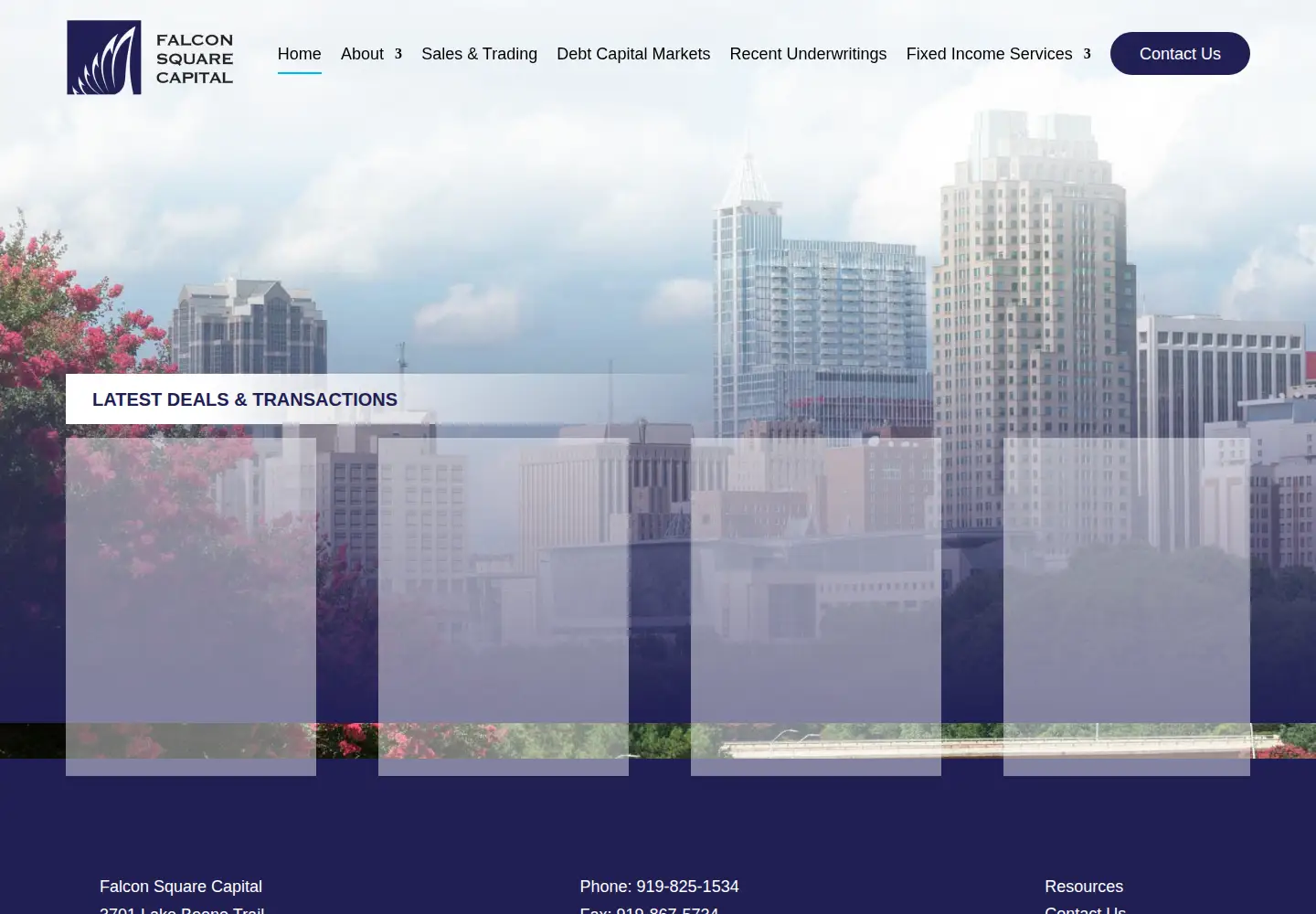Select footer text Falcon Square Capital
Image resolution: width=1316 pixels, height=914 pixels.
coord(181,887)
